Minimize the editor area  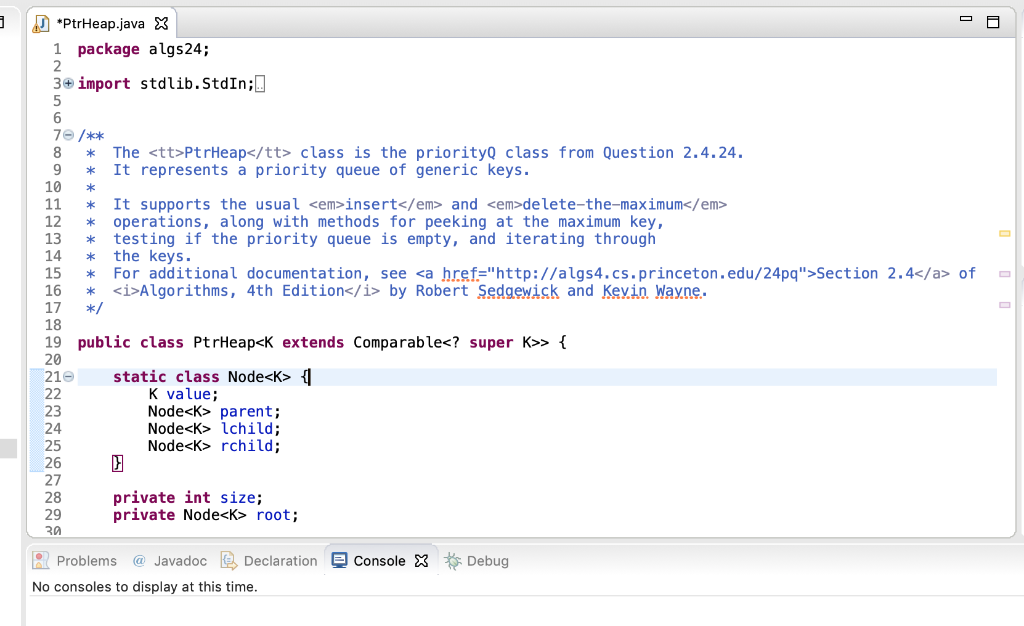pyautogui.click(x=964, y=17)
